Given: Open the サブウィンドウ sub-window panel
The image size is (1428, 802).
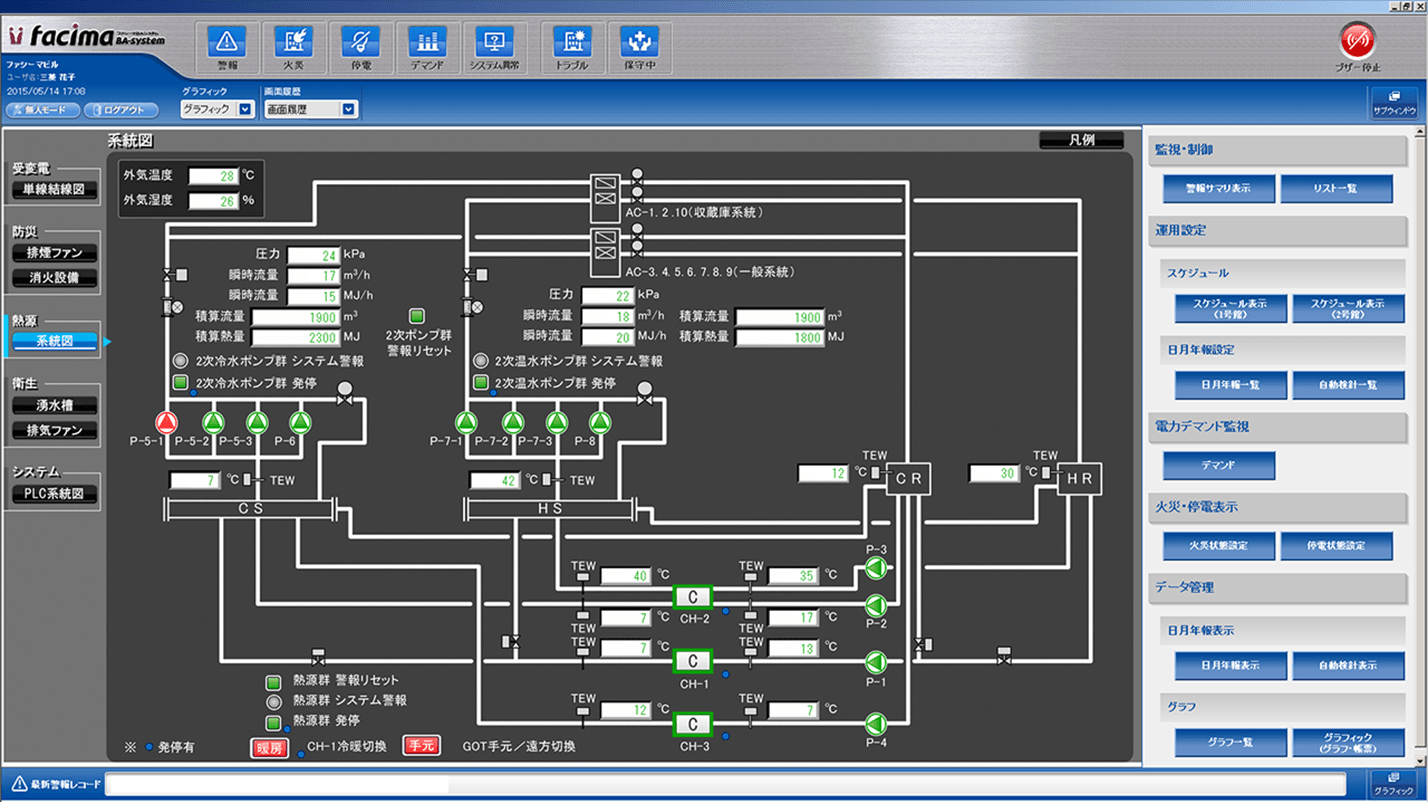Looking at the screenshot, I should [x=1394, y=102].
